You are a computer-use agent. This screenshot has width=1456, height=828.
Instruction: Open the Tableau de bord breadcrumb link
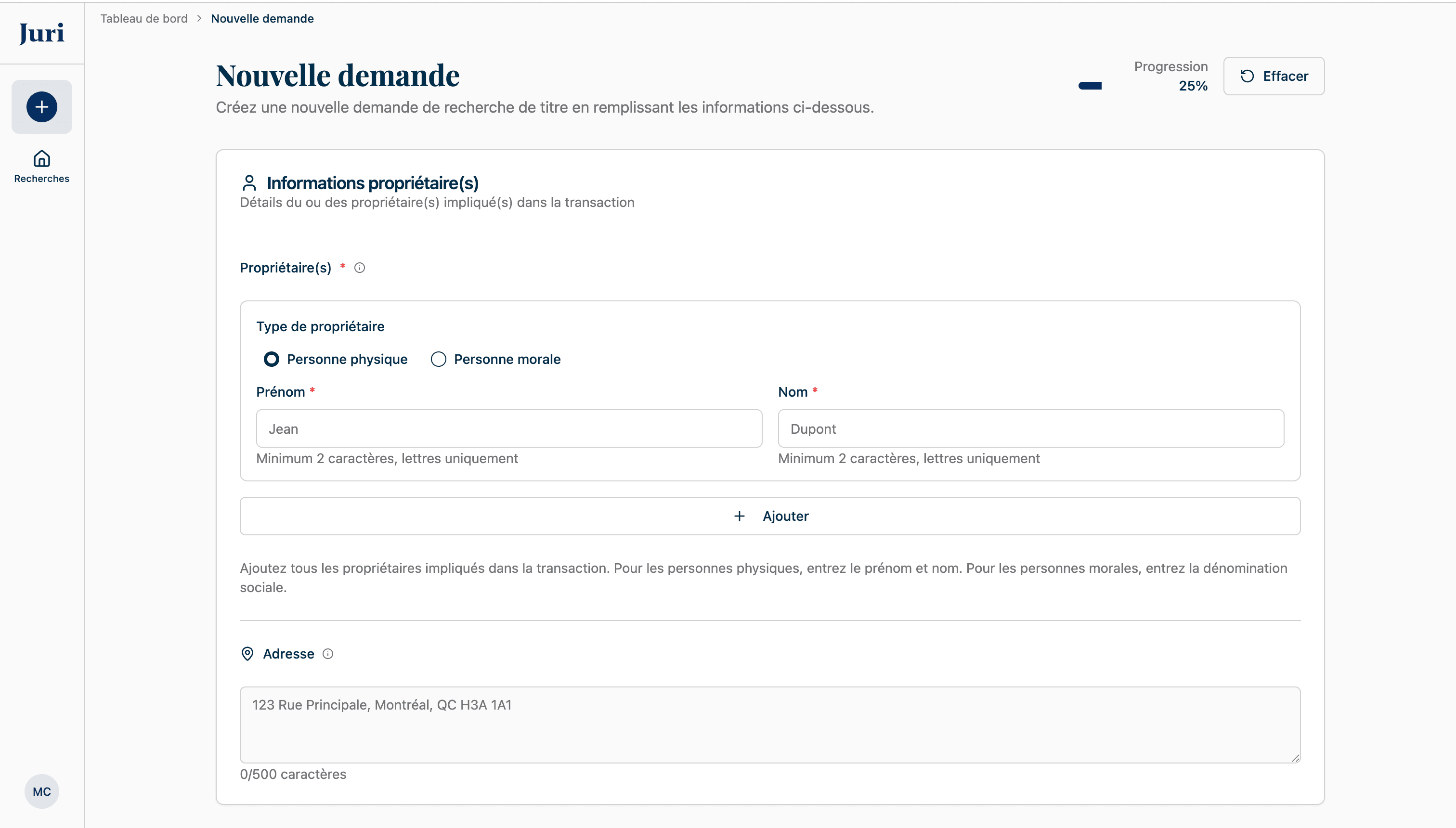point(143,18)
